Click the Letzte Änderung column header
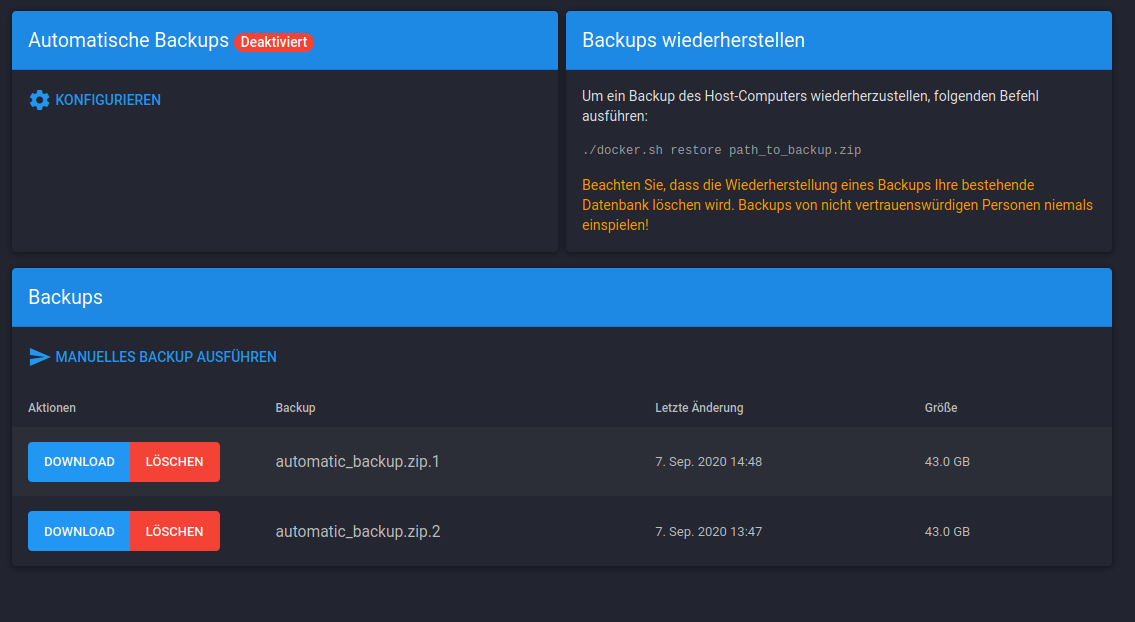This screenshot has width=1135, height=622. click(x=699, y=408)
